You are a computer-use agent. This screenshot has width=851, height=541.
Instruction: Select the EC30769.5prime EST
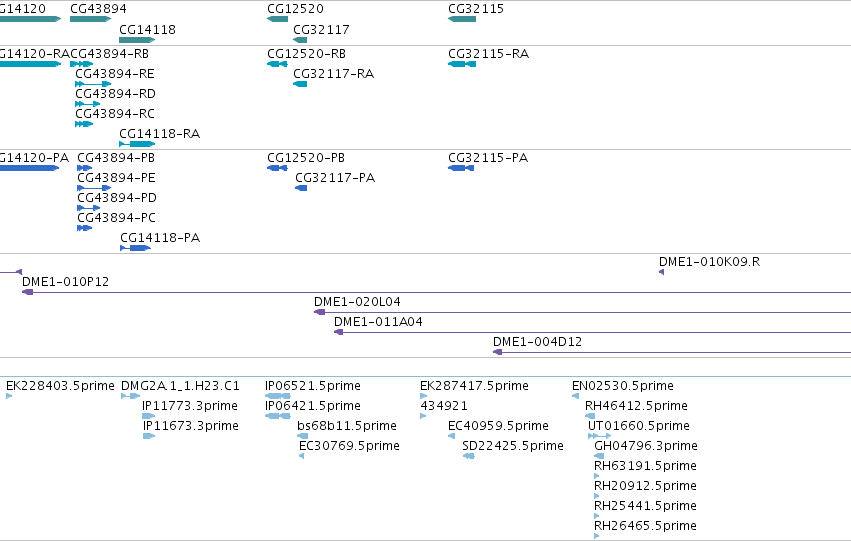pos(301,456)
